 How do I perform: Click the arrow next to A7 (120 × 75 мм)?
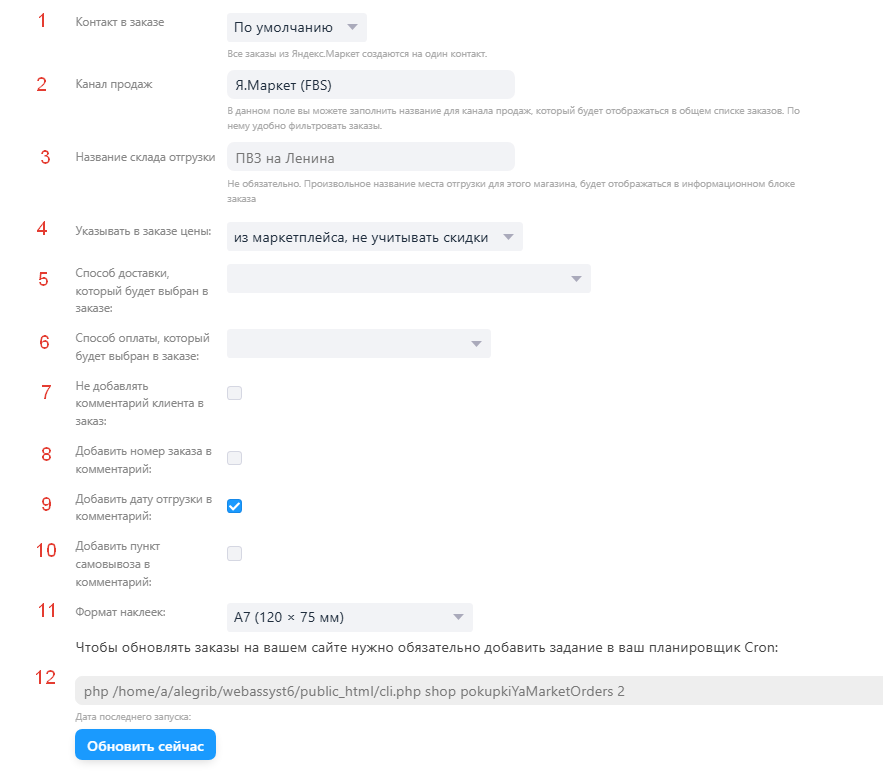tap(458, 617)
